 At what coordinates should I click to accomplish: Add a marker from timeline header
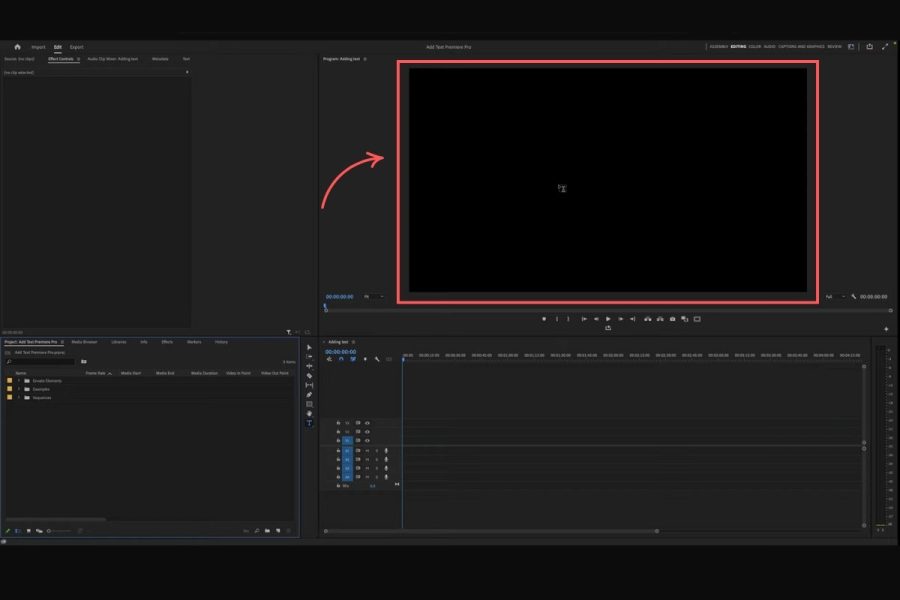tap(365, 359)
